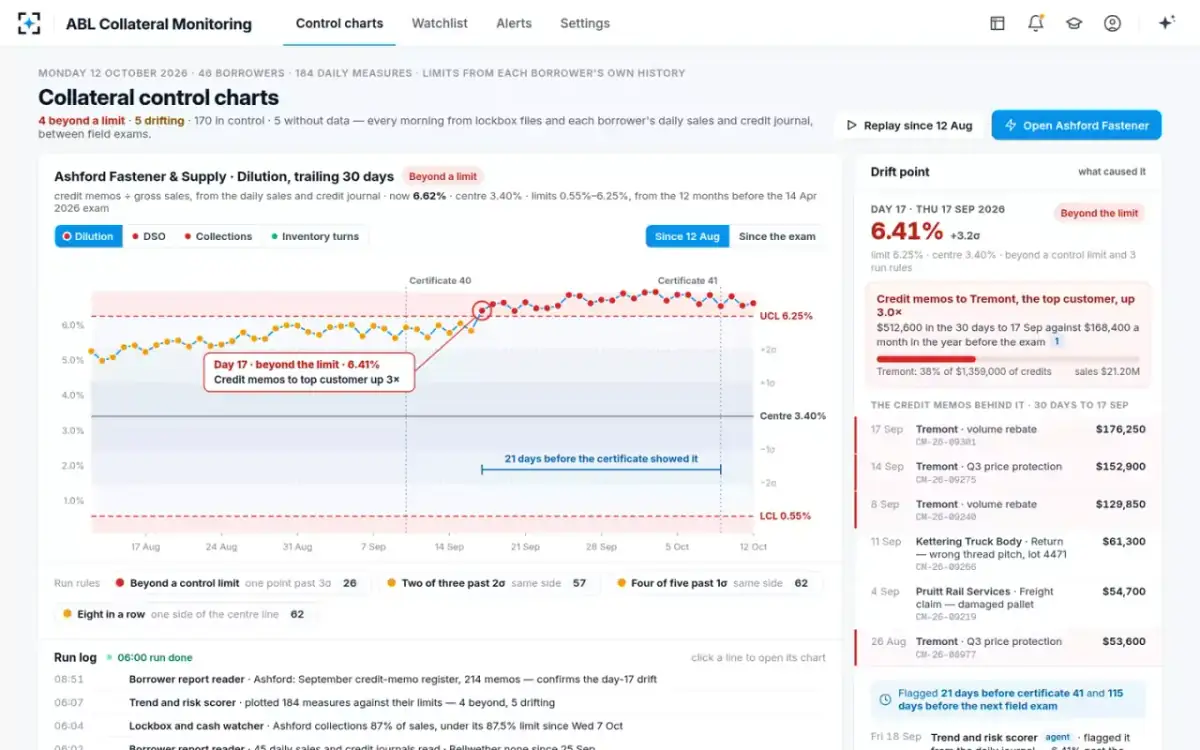Click the Certificate 40 marker on chart
This screenshot has height=750, width=1200.
click(x=440, y=281)
